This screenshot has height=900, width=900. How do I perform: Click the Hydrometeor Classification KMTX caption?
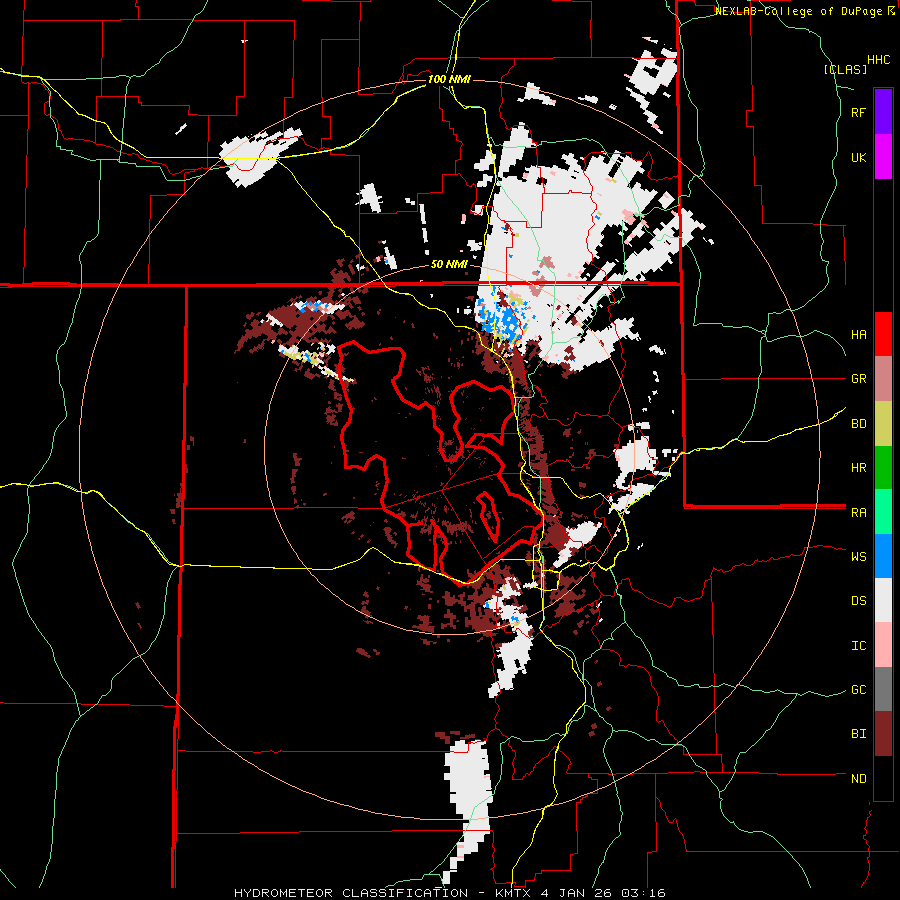(449, 893)
